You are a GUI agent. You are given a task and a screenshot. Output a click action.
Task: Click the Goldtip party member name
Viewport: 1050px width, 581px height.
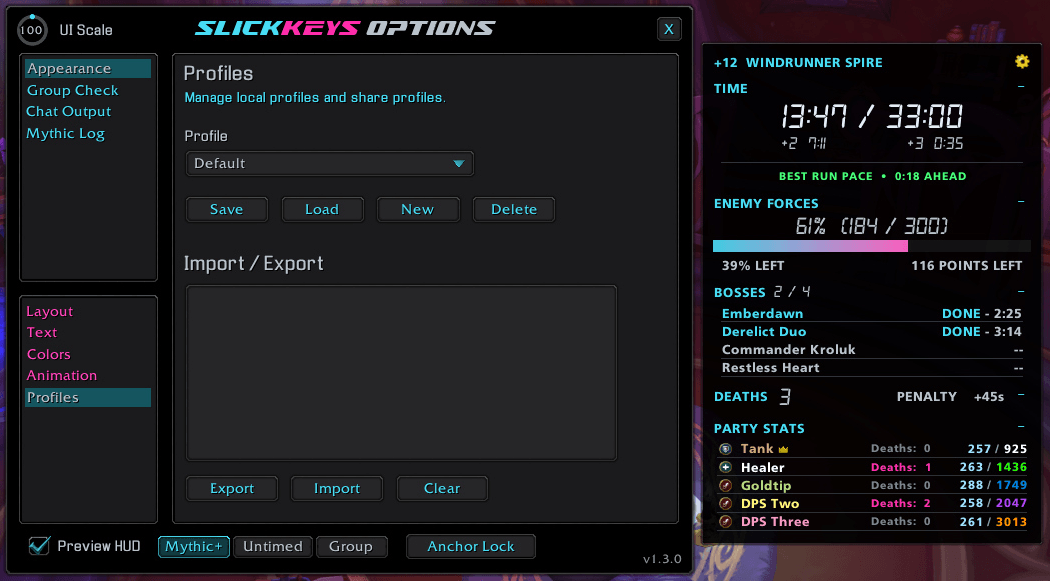tap(765, 485)
